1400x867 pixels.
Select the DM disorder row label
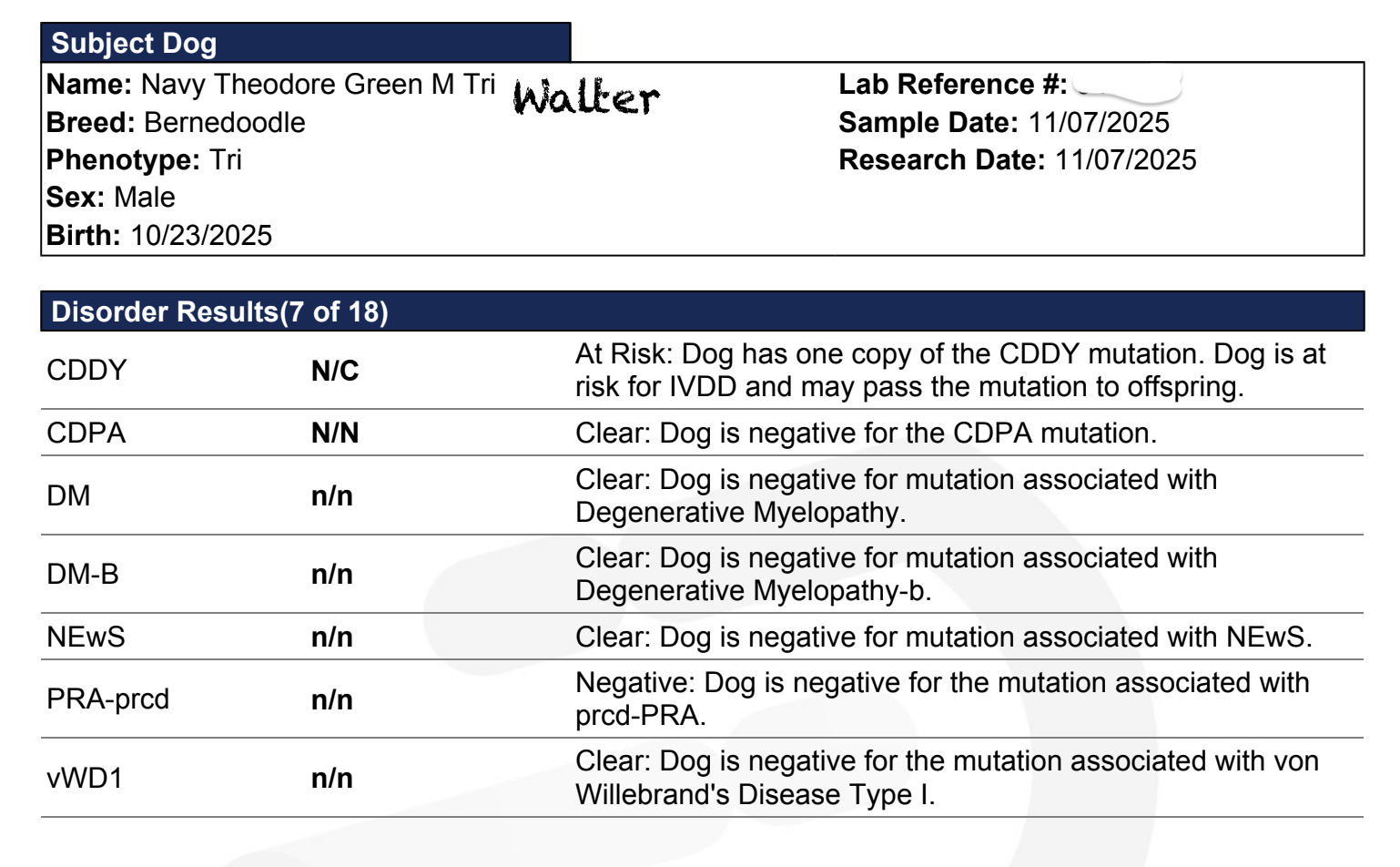(68, 495)
